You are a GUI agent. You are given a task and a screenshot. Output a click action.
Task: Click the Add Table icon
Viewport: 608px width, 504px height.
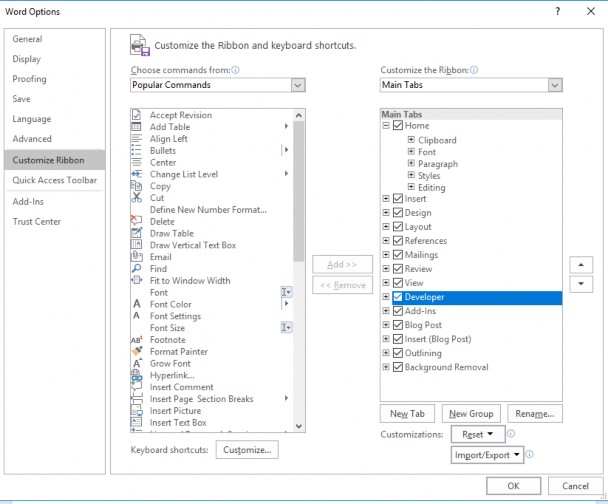[x=136, y=127]
